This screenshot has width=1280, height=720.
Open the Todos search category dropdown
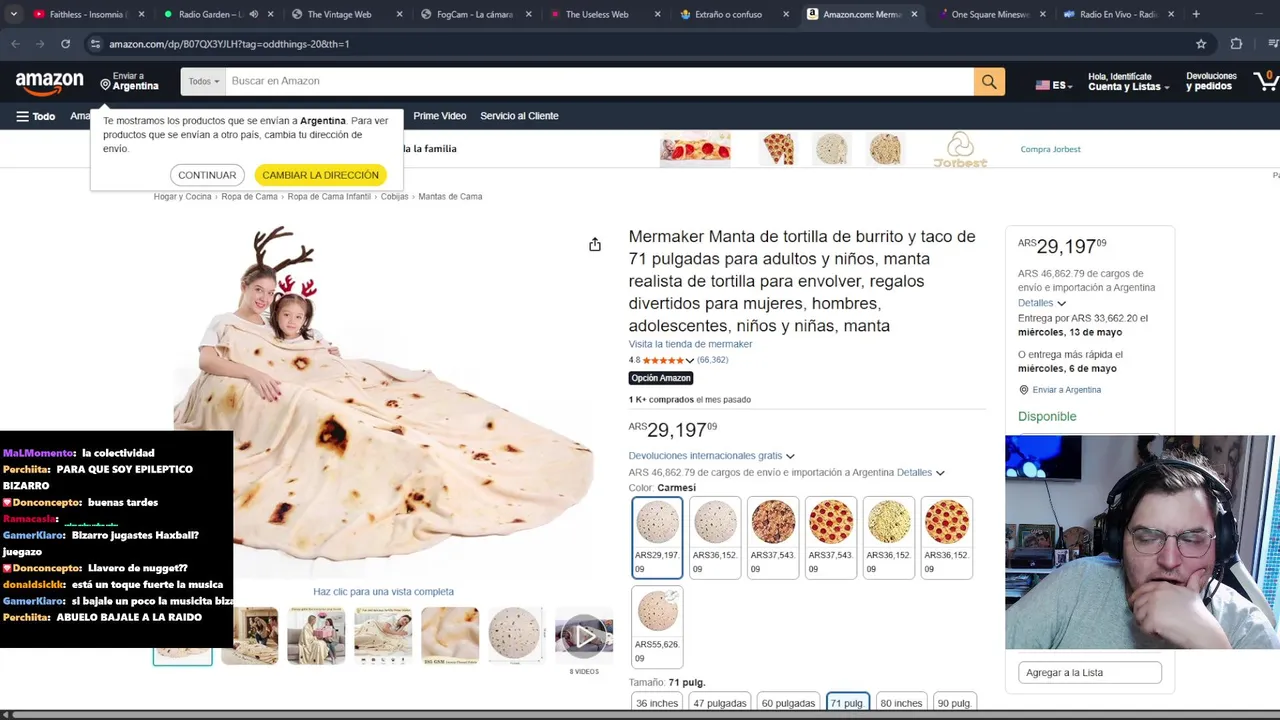pos(203,82)
